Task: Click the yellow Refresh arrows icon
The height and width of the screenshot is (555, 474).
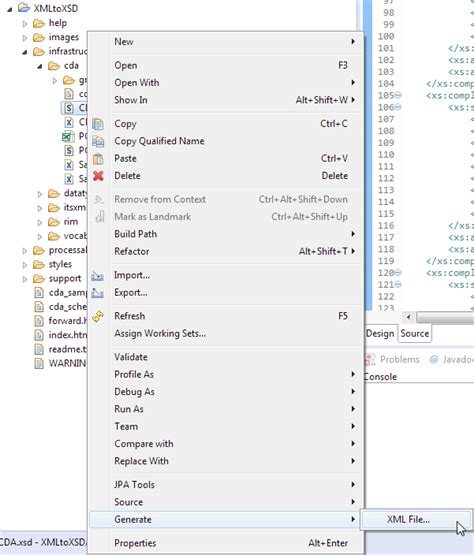Action: point(98,316)
